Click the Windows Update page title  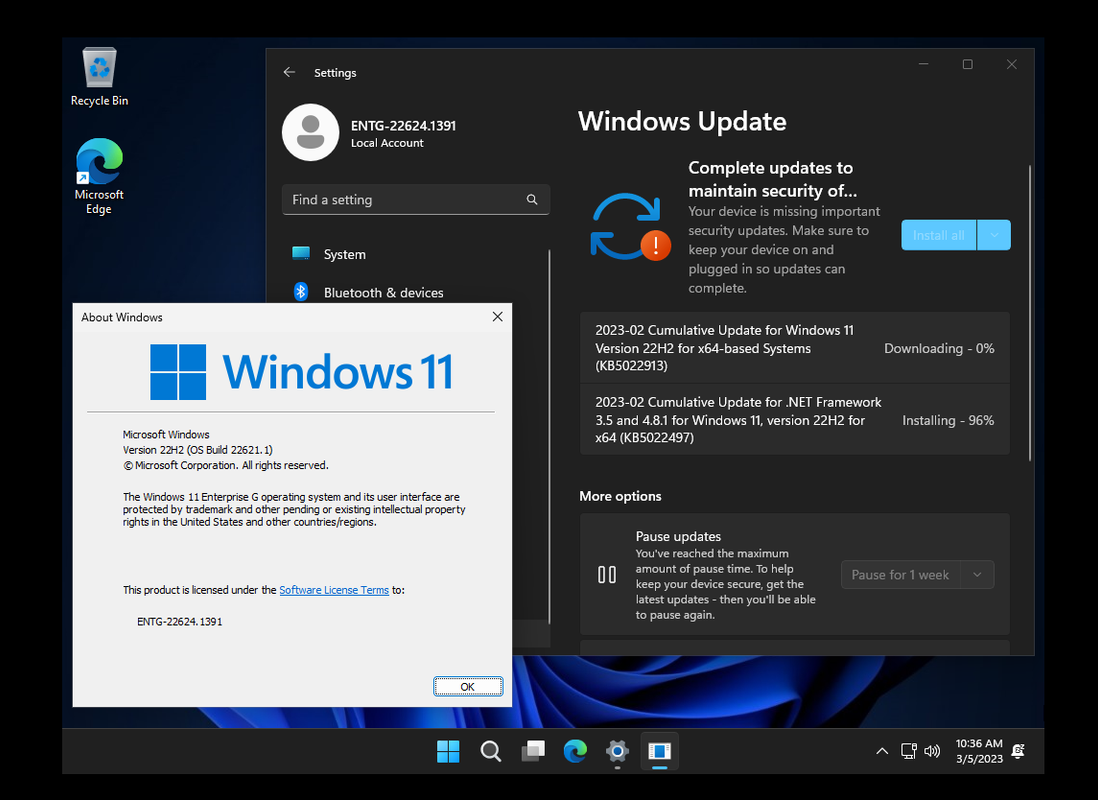click(x=682, y=121)
